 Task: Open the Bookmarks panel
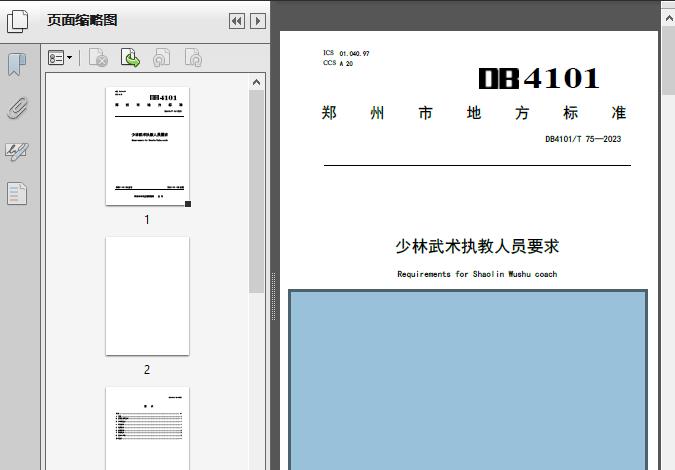pyautogui.click(x=17, y=65)
